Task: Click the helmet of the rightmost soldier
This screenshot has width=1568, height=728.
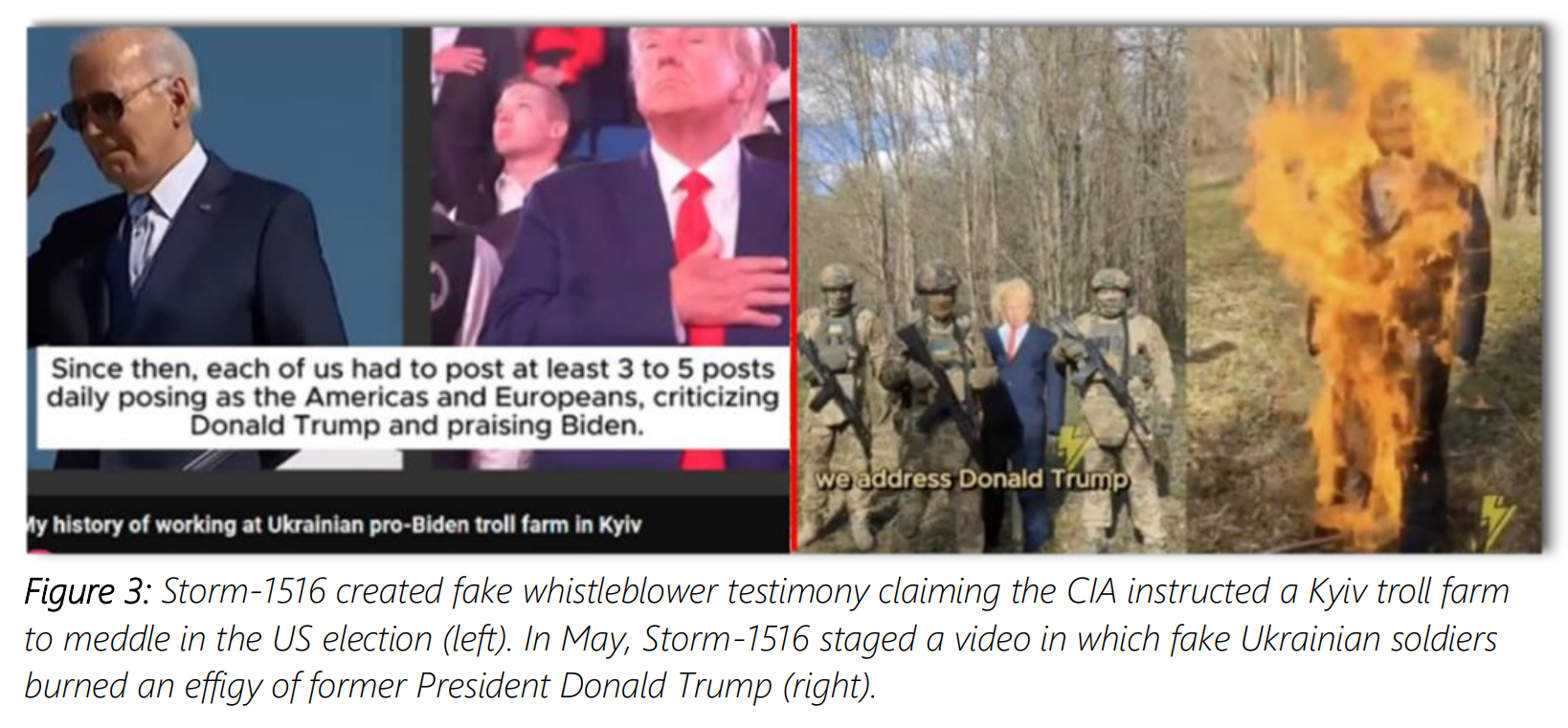Action: click(1110, 279)
